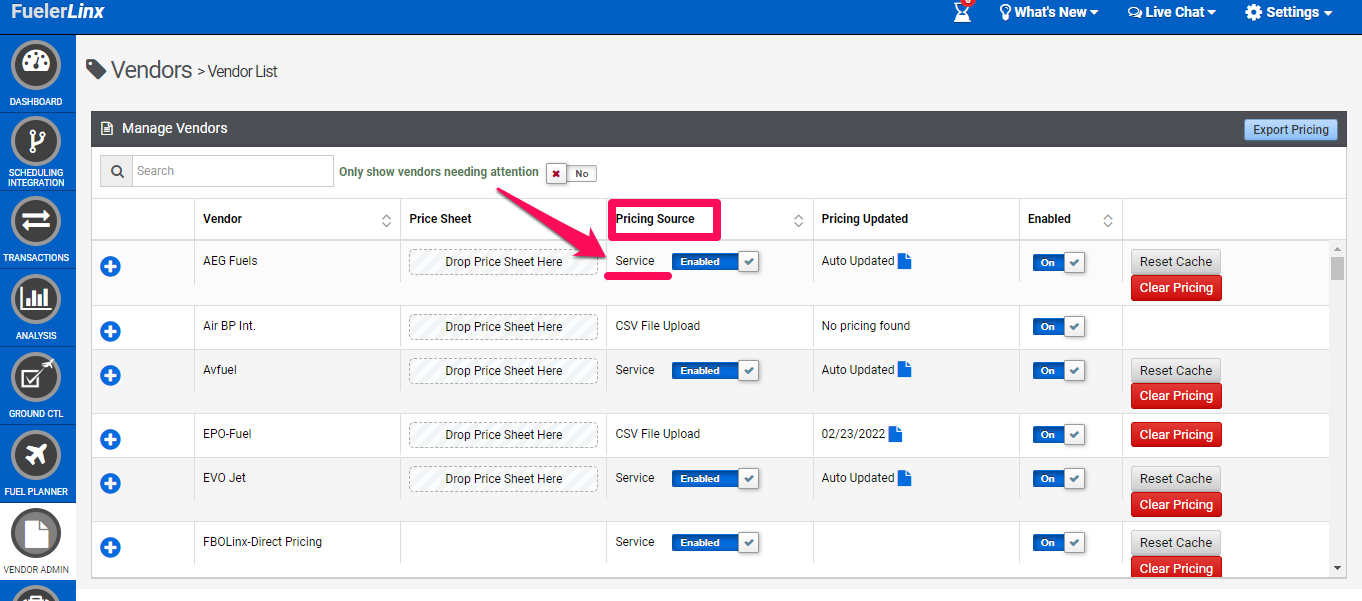Click vendor list scrollbar down arrow

click(x=1338, y=568)
